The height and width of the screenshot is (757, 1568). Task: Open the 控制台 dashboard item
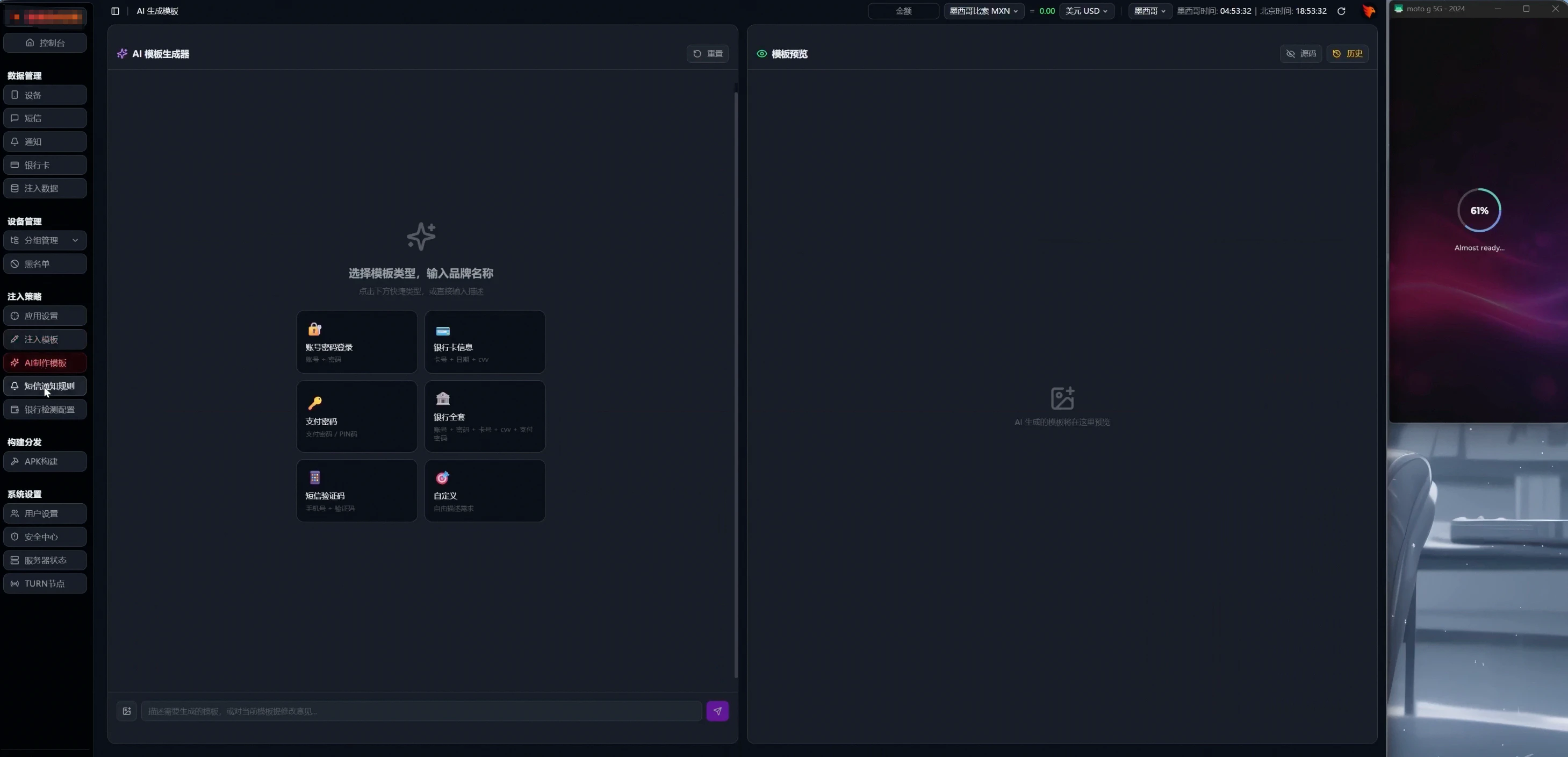45,42
